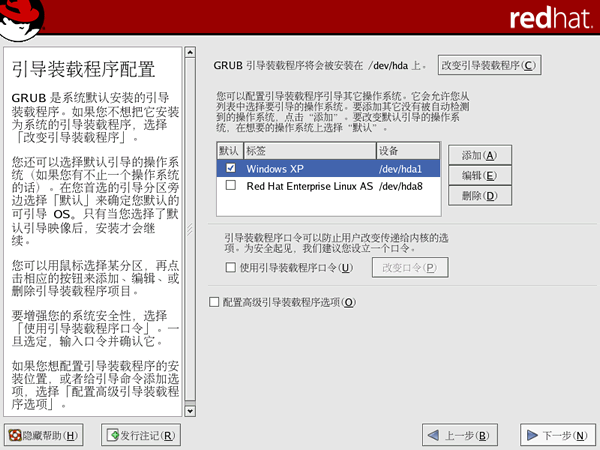Screen dimensions: 600x450
Task: Click the /dev/hda1 device cell
Action: point(400,169)
